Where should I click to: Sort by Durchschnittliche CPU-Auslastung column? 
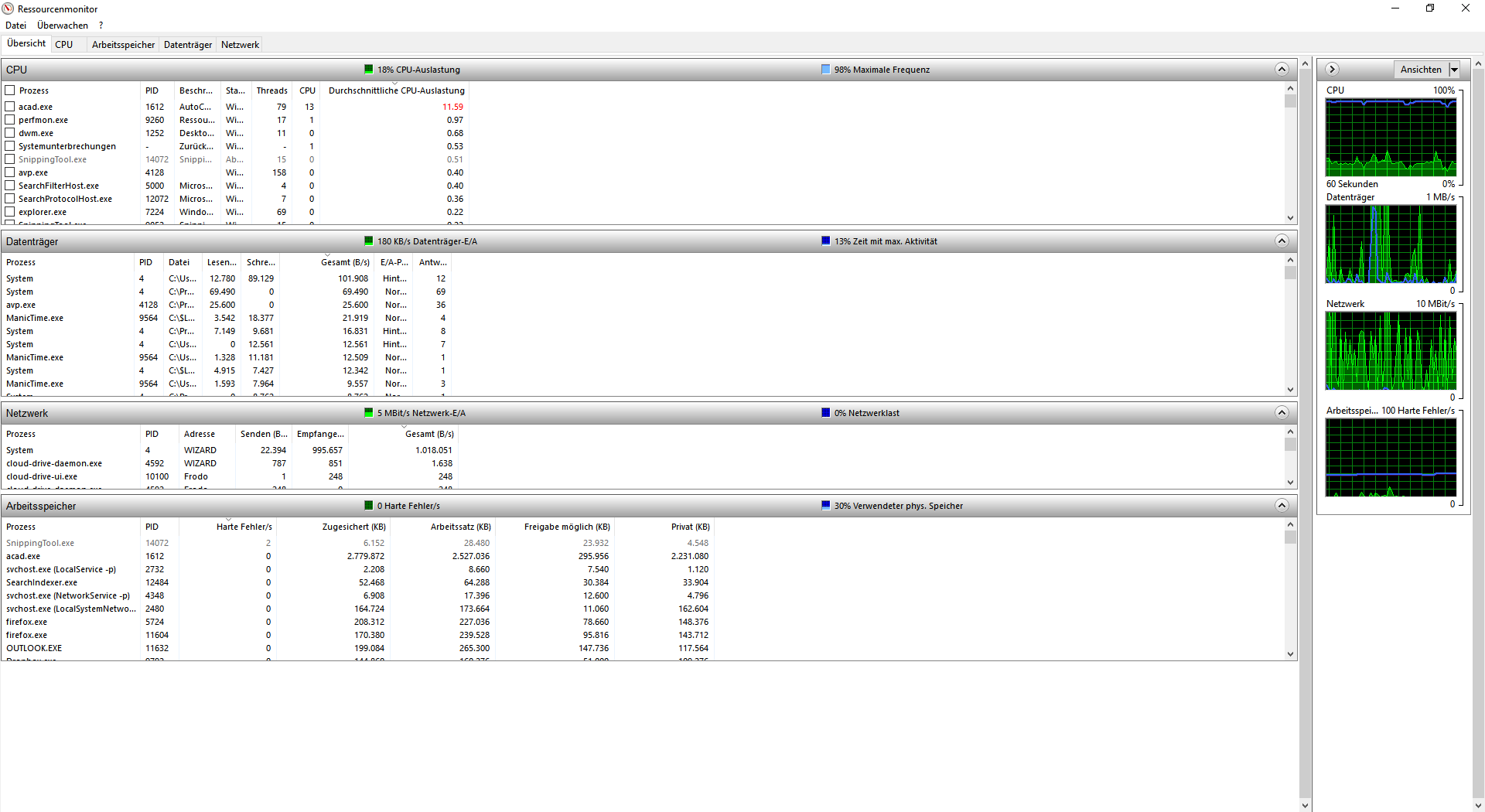point(396,90)
